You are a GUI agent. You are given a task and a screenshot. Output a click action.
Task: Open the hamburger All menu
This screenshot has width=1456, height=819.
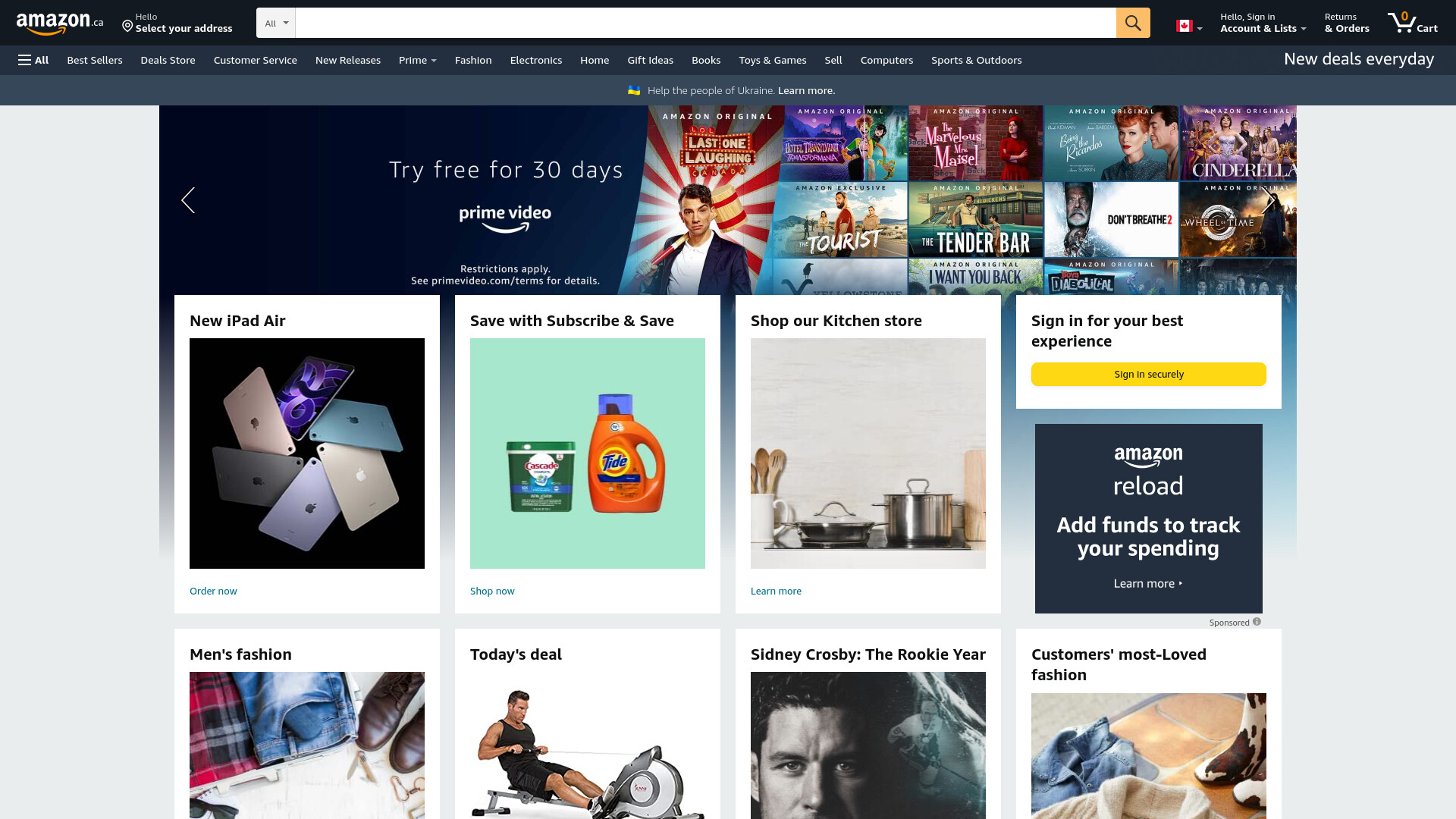point(33,60)
